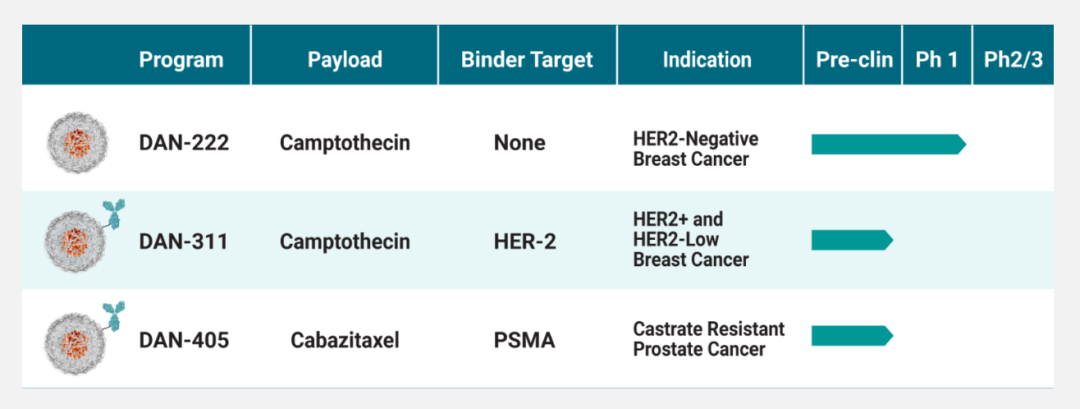Select the Pre-clin phase header
This screenshot has width=1080, height=409.
(x=854, y=60)
